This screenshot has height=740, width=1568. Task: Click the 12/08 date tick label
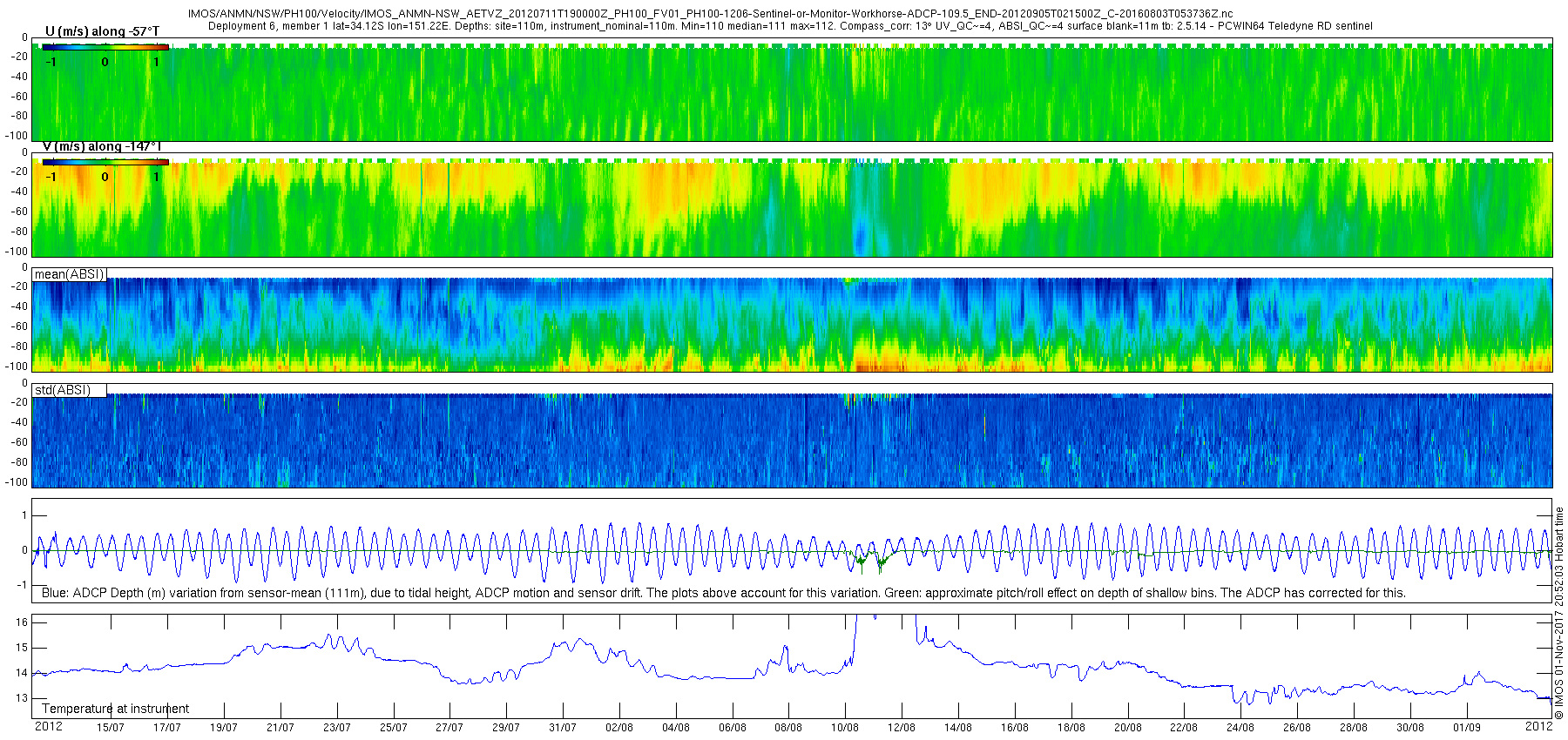(x=901, y=728)
